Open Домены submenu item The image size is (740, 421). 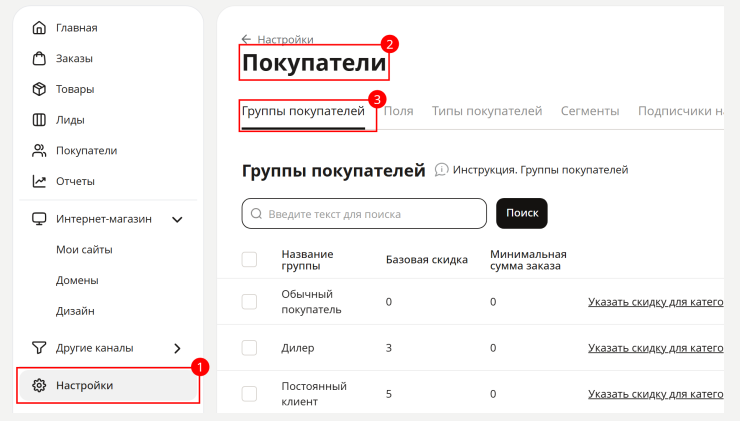pyautogui.click(x=77, y=280)
